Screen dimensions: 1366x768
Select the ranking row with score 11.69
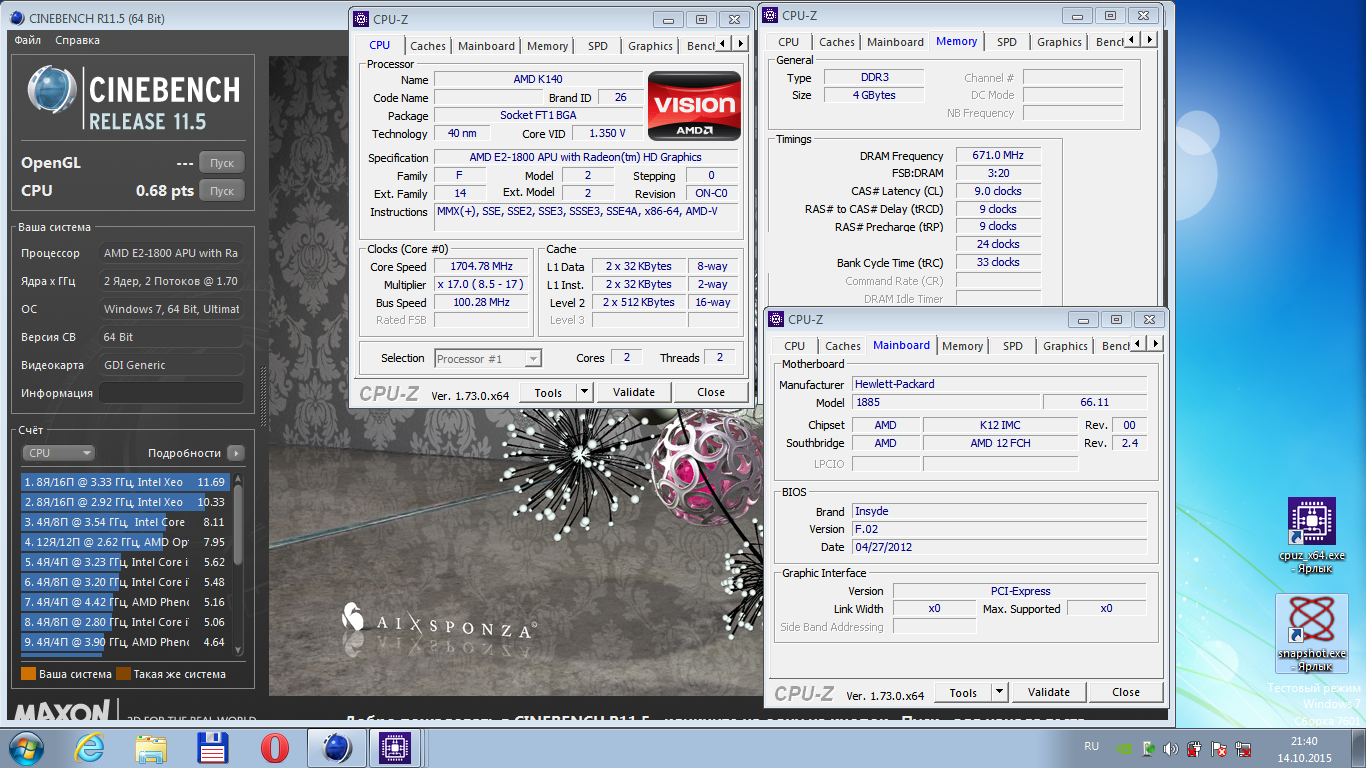tap(126, 482)
